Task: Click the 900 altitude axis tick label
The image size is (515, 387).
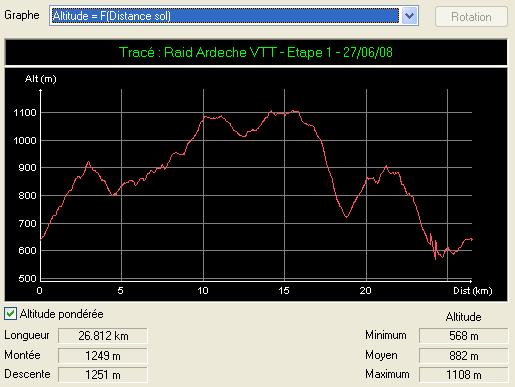Action: pos(27,168)
